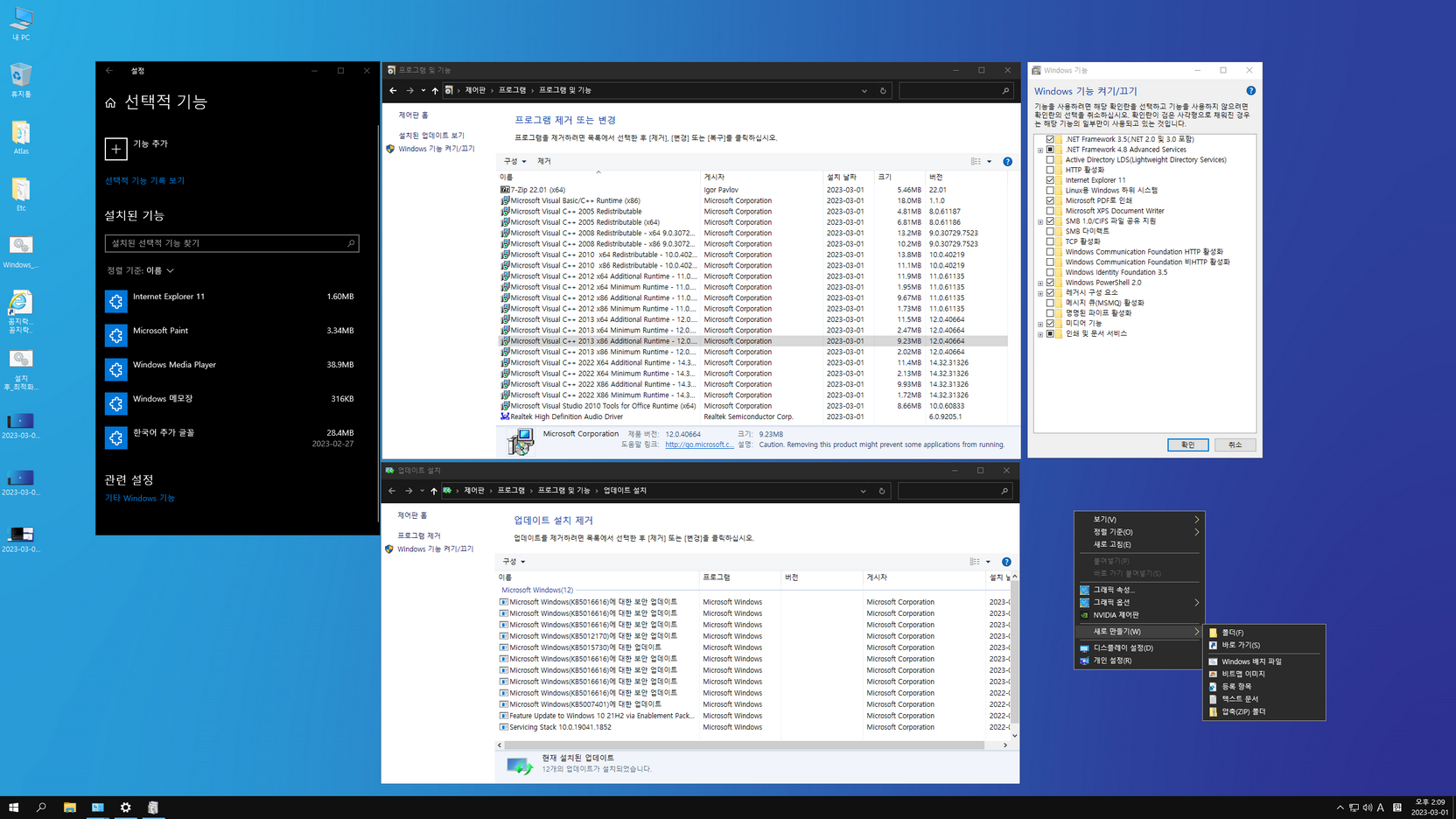Uncheck .NET Framework 3.5 checkbox
Screen dimensions: 1456x819
pos(1050,139)
